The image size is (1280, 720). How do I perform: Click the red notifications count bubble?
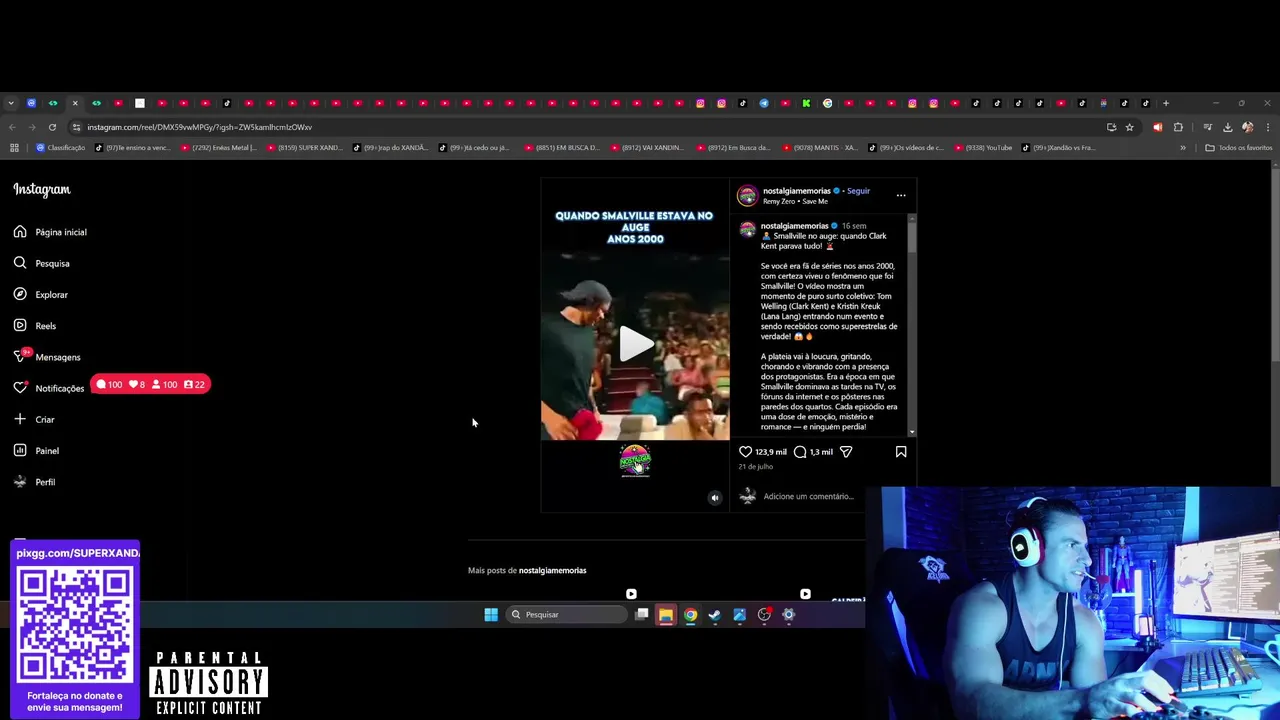point(151,384)
